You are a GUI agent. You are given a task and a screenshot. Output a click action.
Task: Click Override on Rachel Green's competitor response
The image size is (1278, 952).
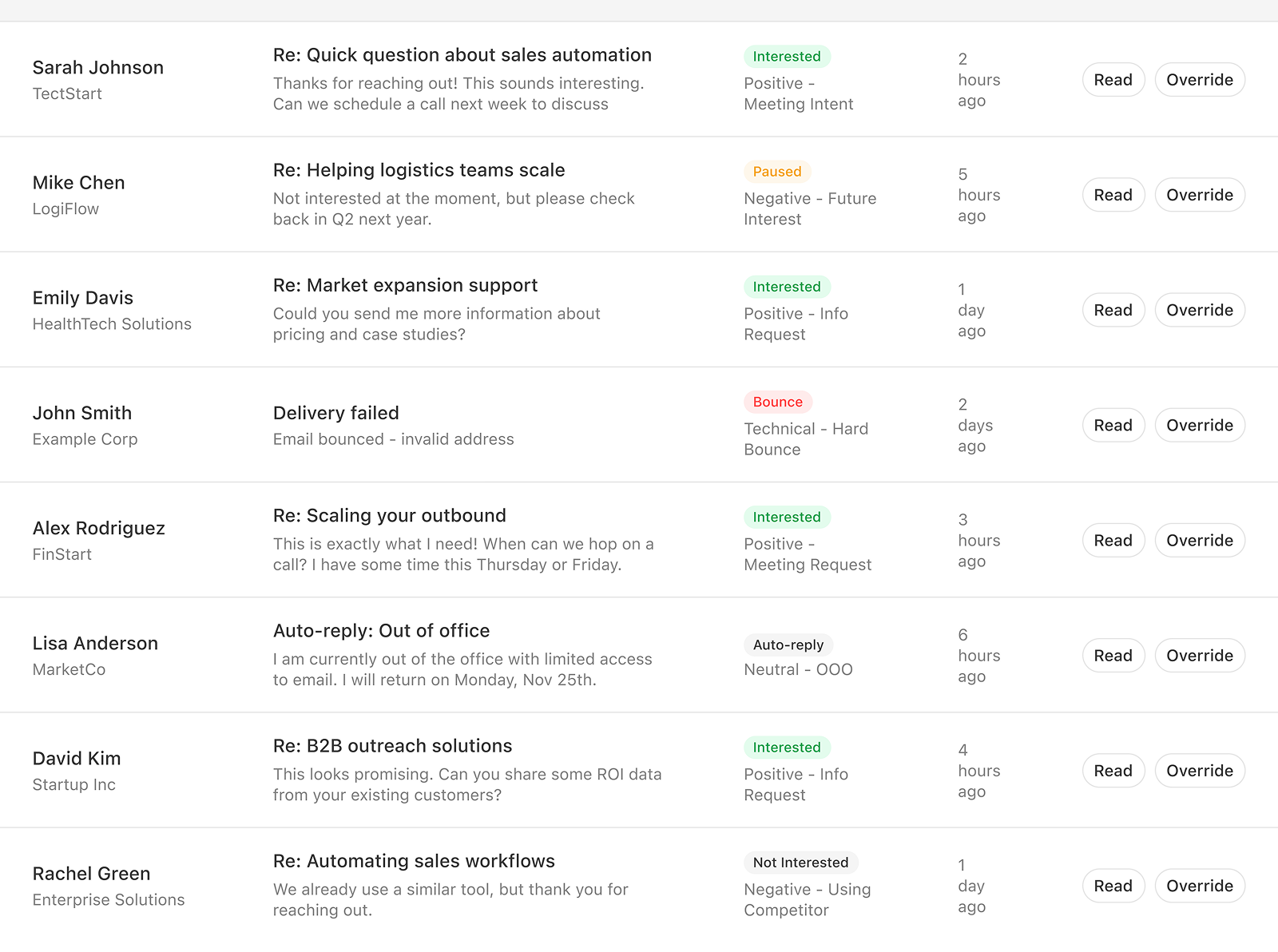click(x=1200, y=886)
